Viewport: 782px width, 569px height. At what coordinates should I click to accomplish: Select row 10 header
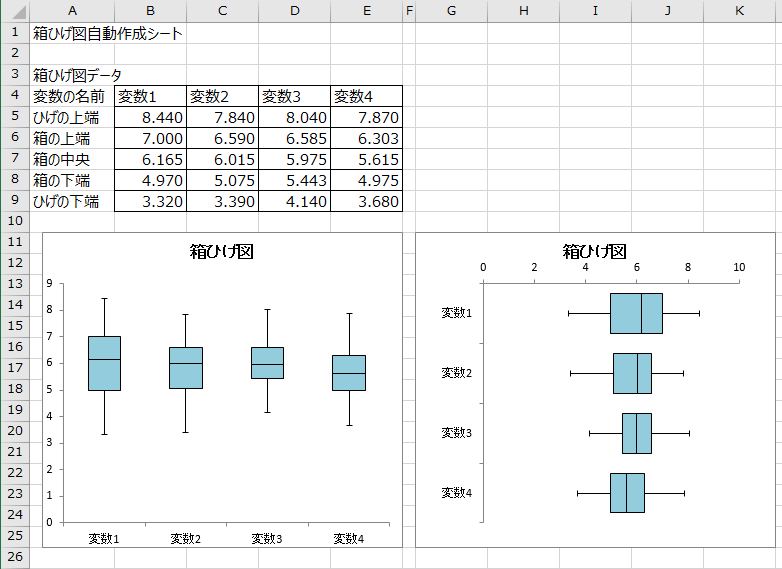[15, 221]
